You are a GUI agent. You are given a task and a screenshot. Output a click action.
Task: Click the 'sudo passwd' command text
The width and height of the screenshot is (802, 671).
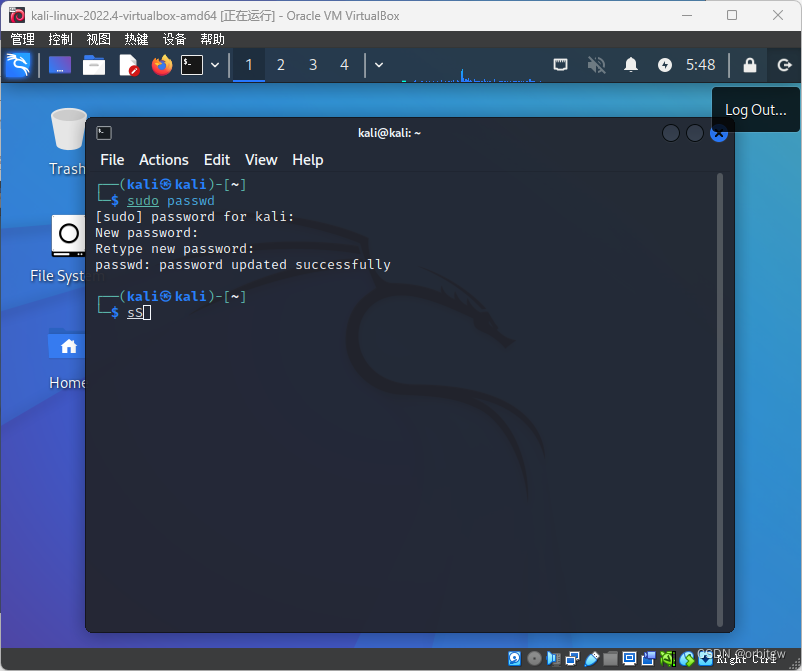pos(170,200)
